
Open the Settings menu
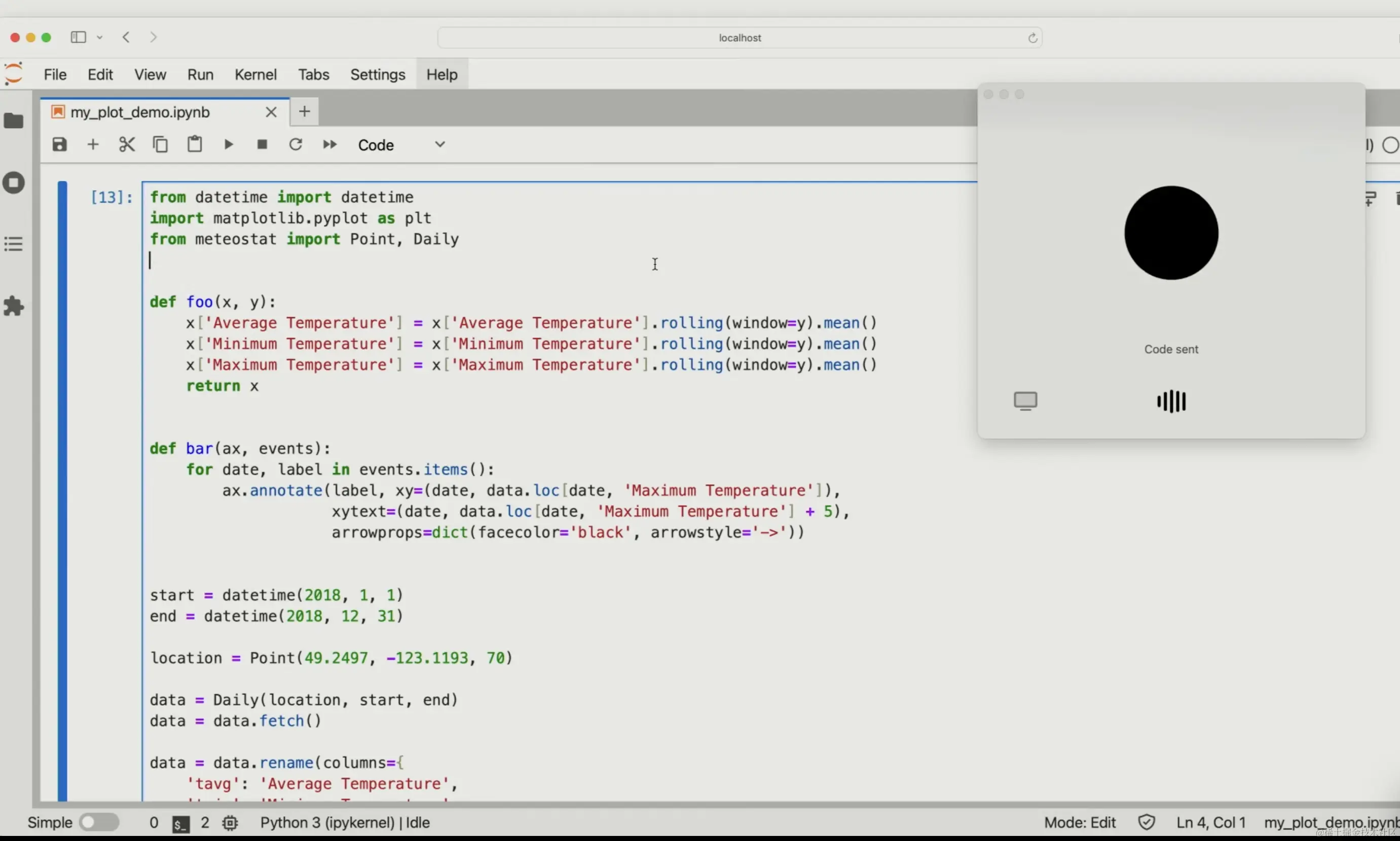(x=378, y=75)
